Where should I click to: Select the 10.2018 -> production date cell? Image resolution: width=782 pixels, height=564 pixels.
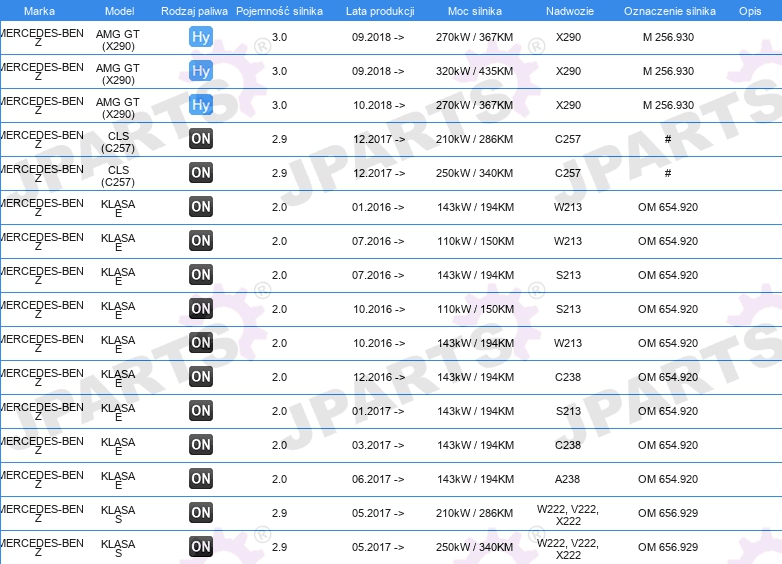[379, 105]
